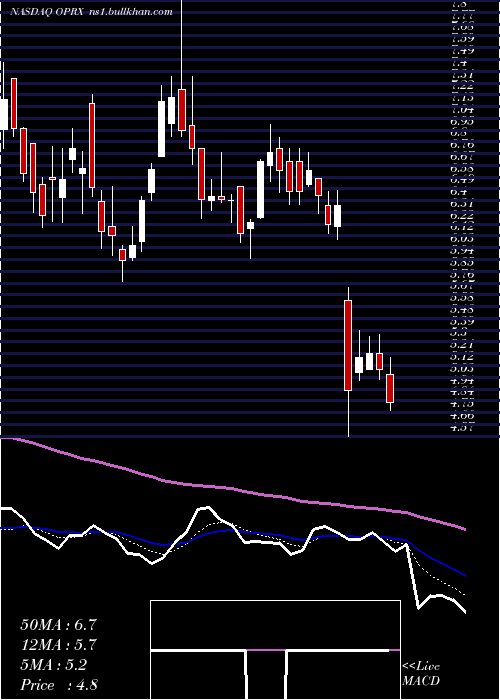Click the 5MA : 5.2 readout
The height and width of the screenshot is (700, 500).
pyautogui.click(x=54, y=665)
